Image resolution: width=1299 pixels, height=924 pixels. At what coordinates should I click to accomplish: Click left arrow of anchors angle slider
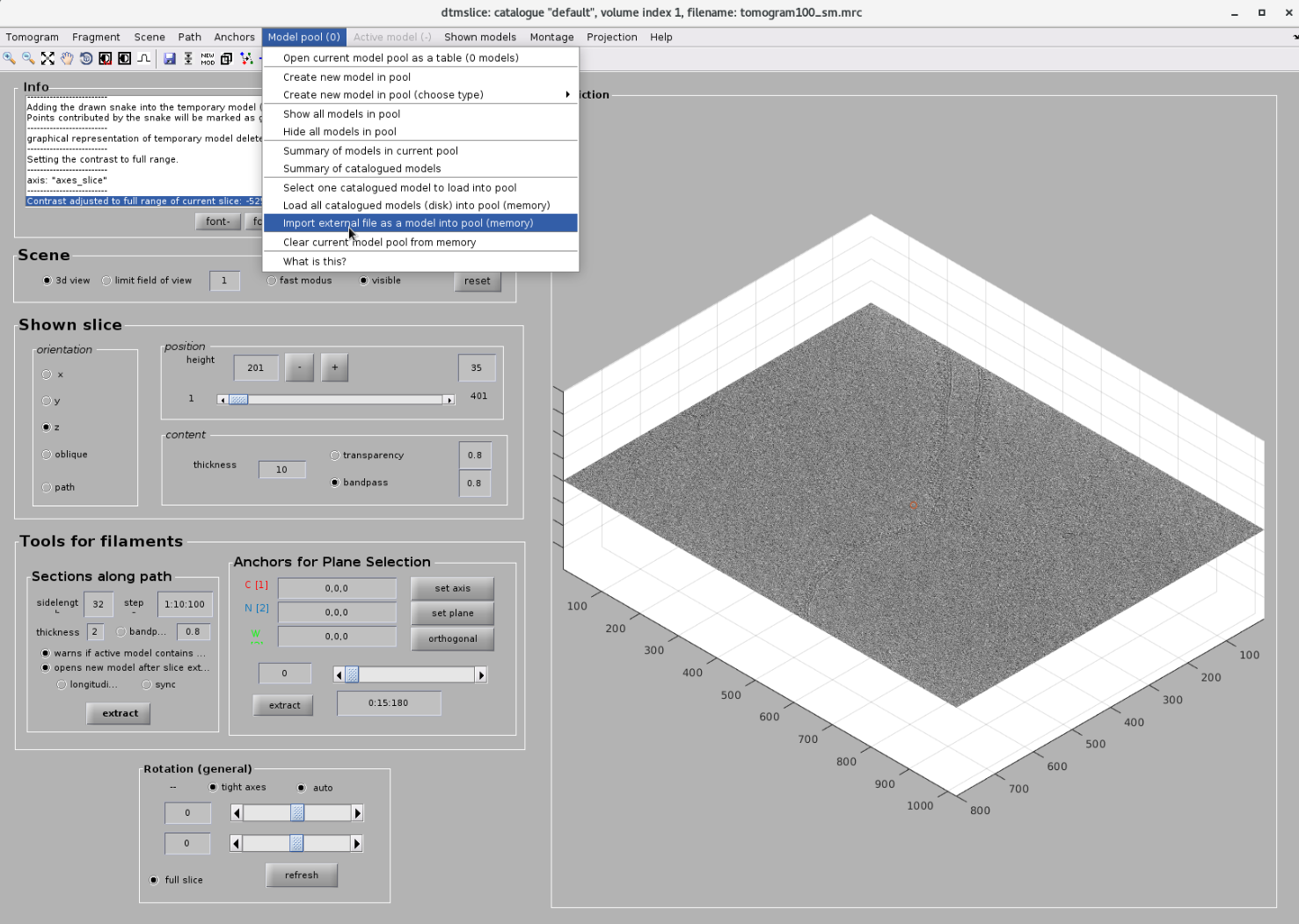[x=339, y=674]
